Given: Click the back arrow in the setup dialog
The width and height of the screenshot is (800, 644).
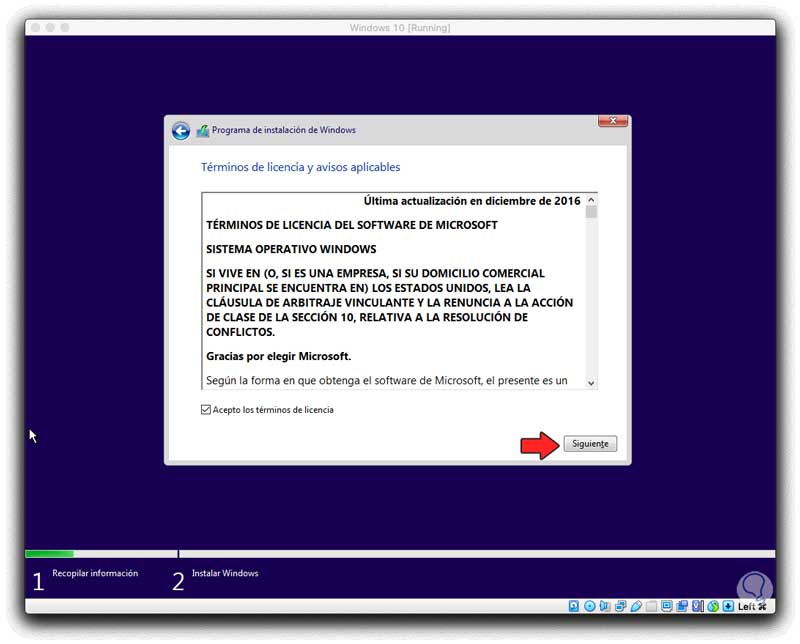Looking at the screenshot, I should pos(181,131).
